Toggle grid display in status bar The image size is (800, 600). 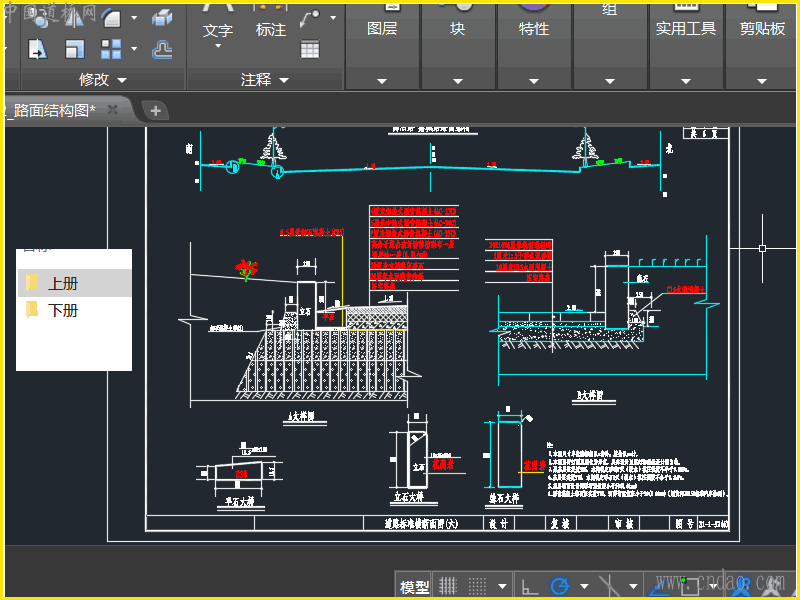tap(449, 585)
